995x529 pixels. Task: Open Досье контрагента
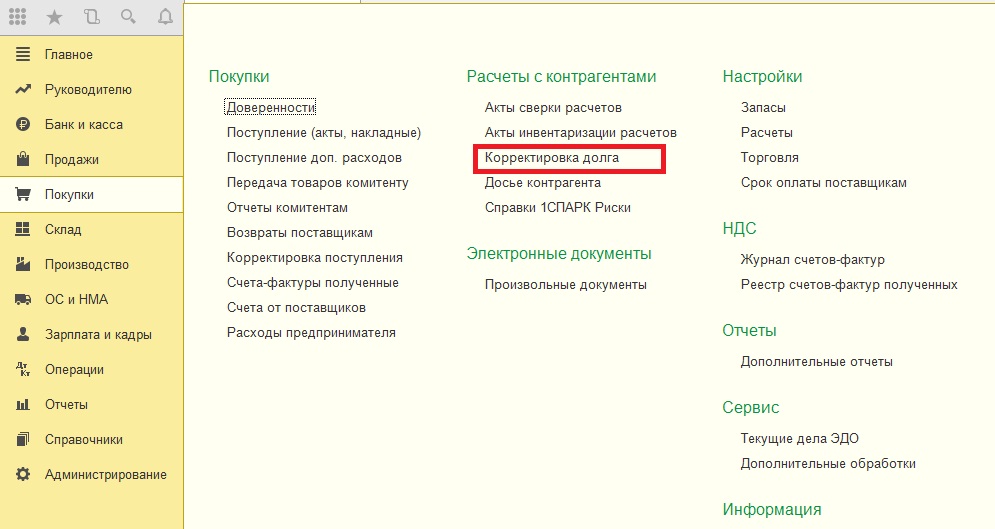[x=543, y=183]
